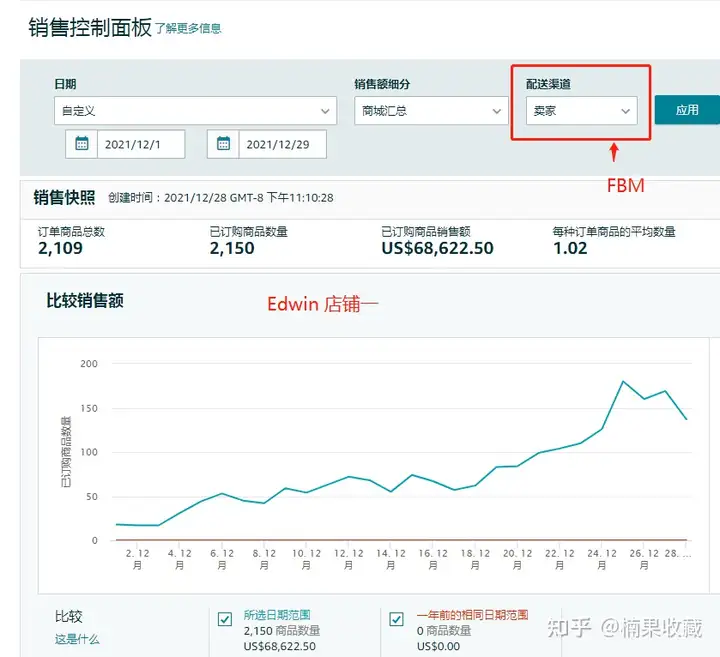
Task: Click the 应用 button
Action: (x=687, y=110)
